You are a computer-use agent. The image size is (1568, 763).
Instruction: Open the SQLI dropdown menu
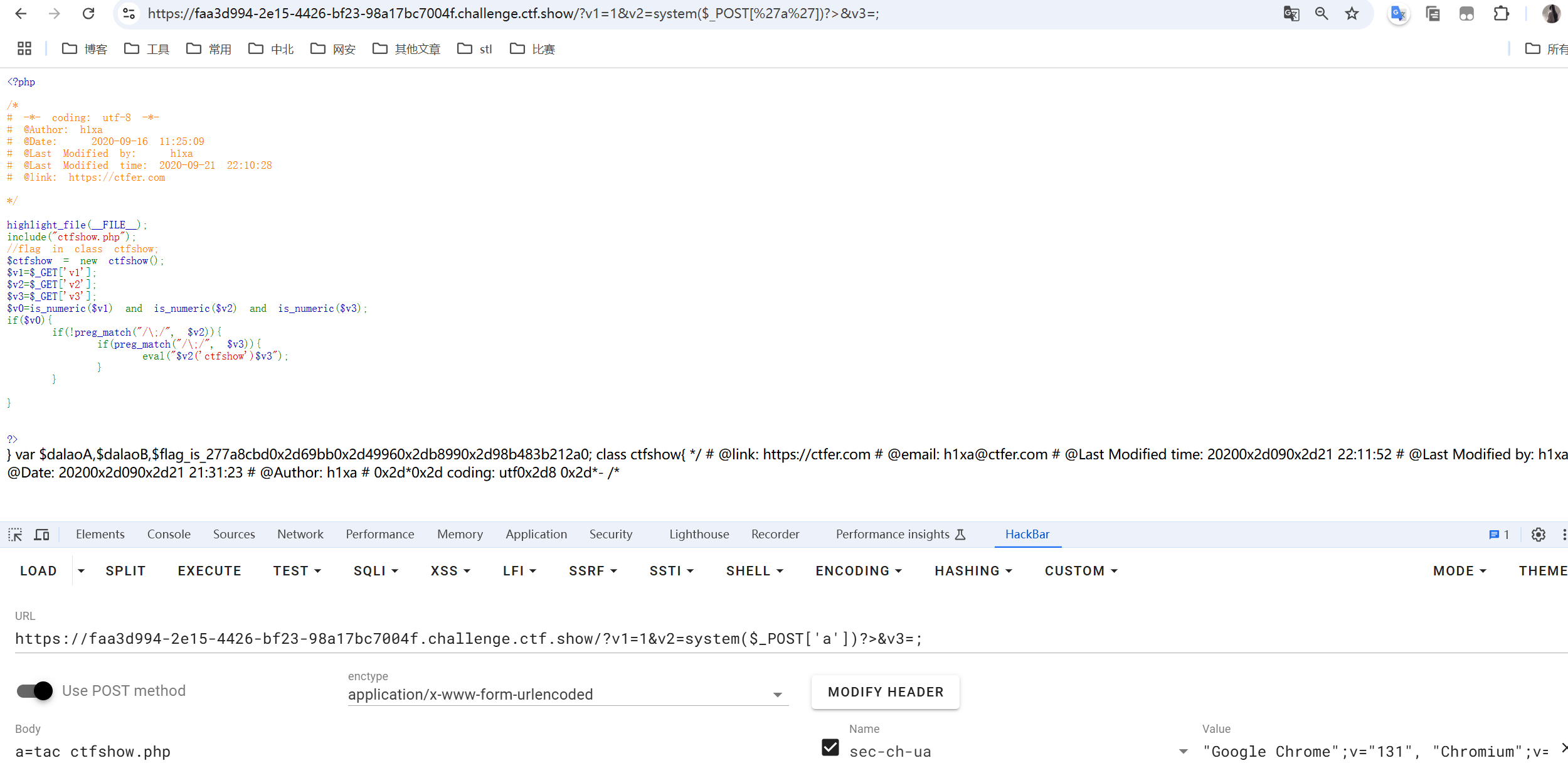(x=376, y=571)
